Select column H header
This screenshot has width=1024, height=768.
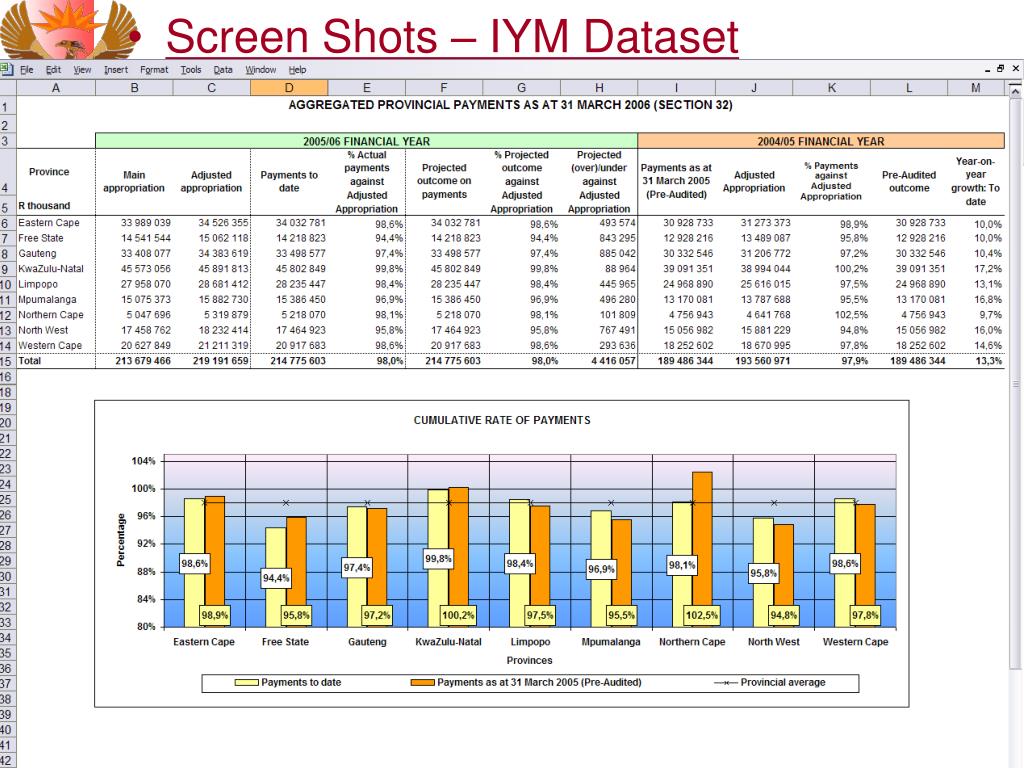pos(599,88)
